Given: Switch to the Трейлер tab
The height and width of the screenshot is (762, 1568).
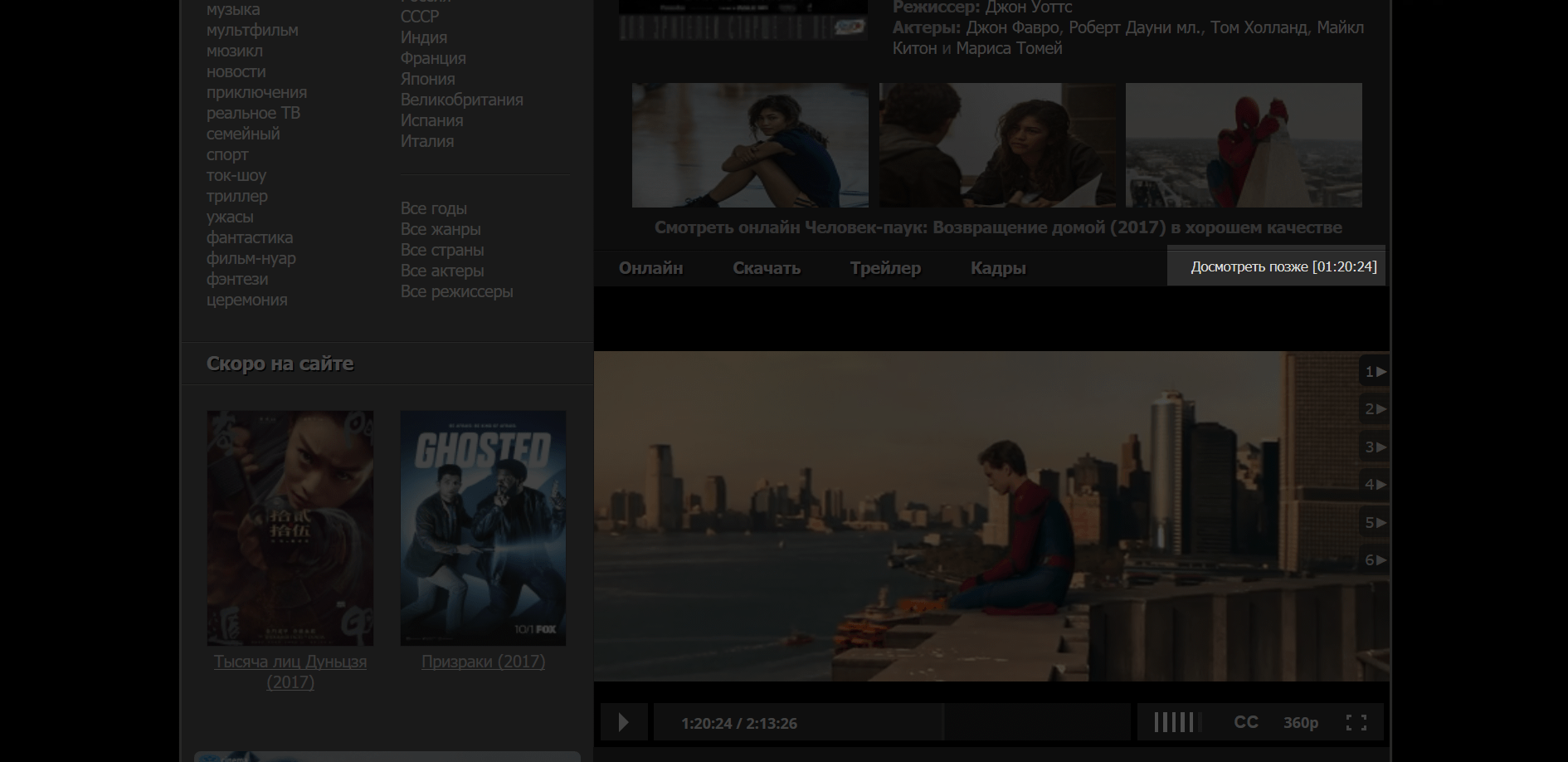Looking at the screenshot, I should (885, 268).
